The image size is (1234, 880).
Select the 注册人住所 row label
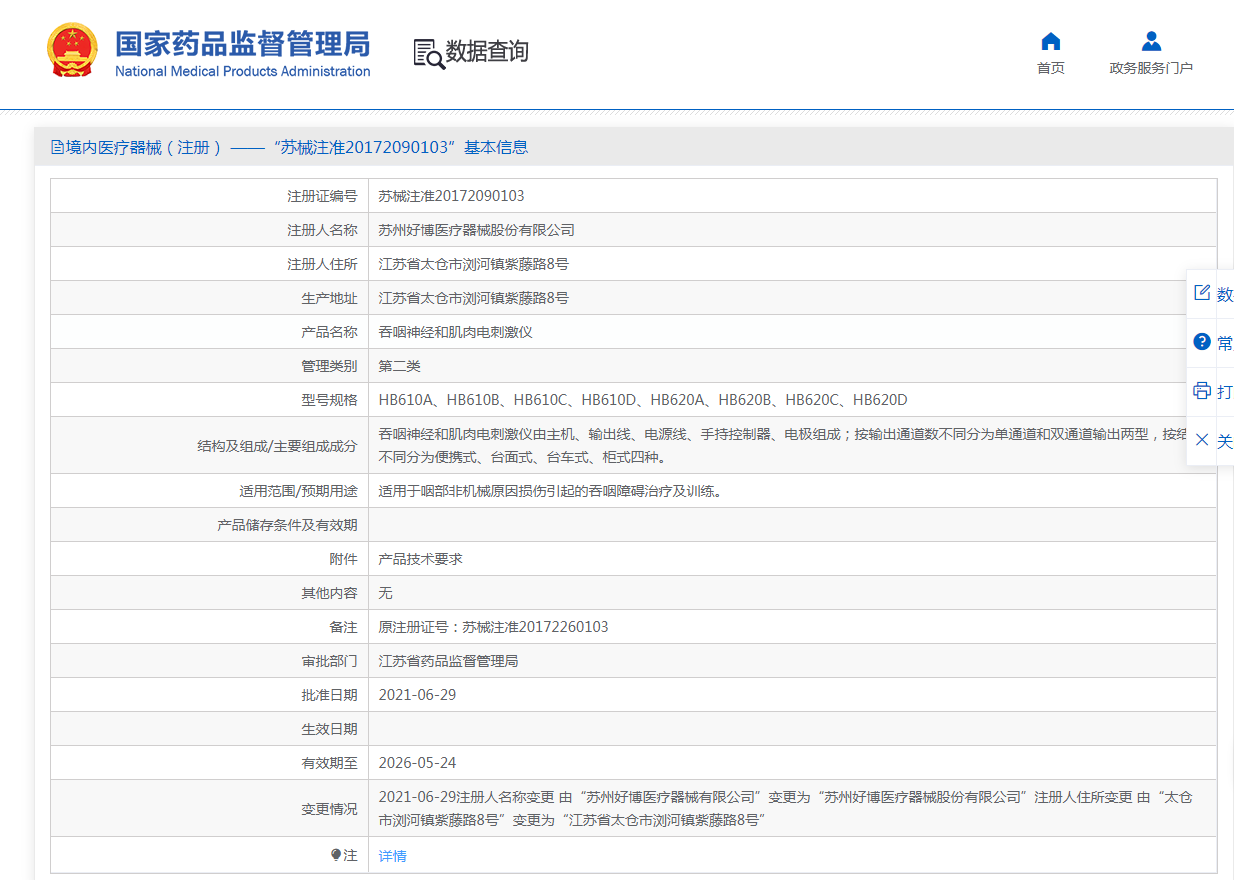point(322,264)
